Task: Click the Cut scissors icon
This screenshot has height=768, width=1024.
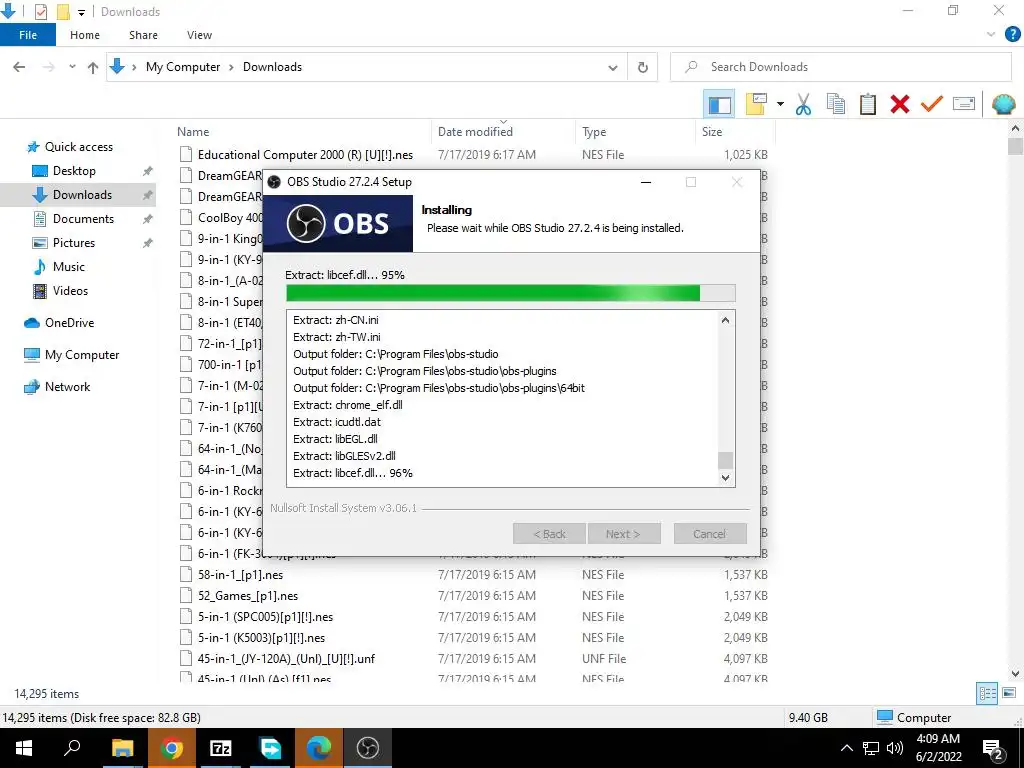Action: click(x=803, y=104)
